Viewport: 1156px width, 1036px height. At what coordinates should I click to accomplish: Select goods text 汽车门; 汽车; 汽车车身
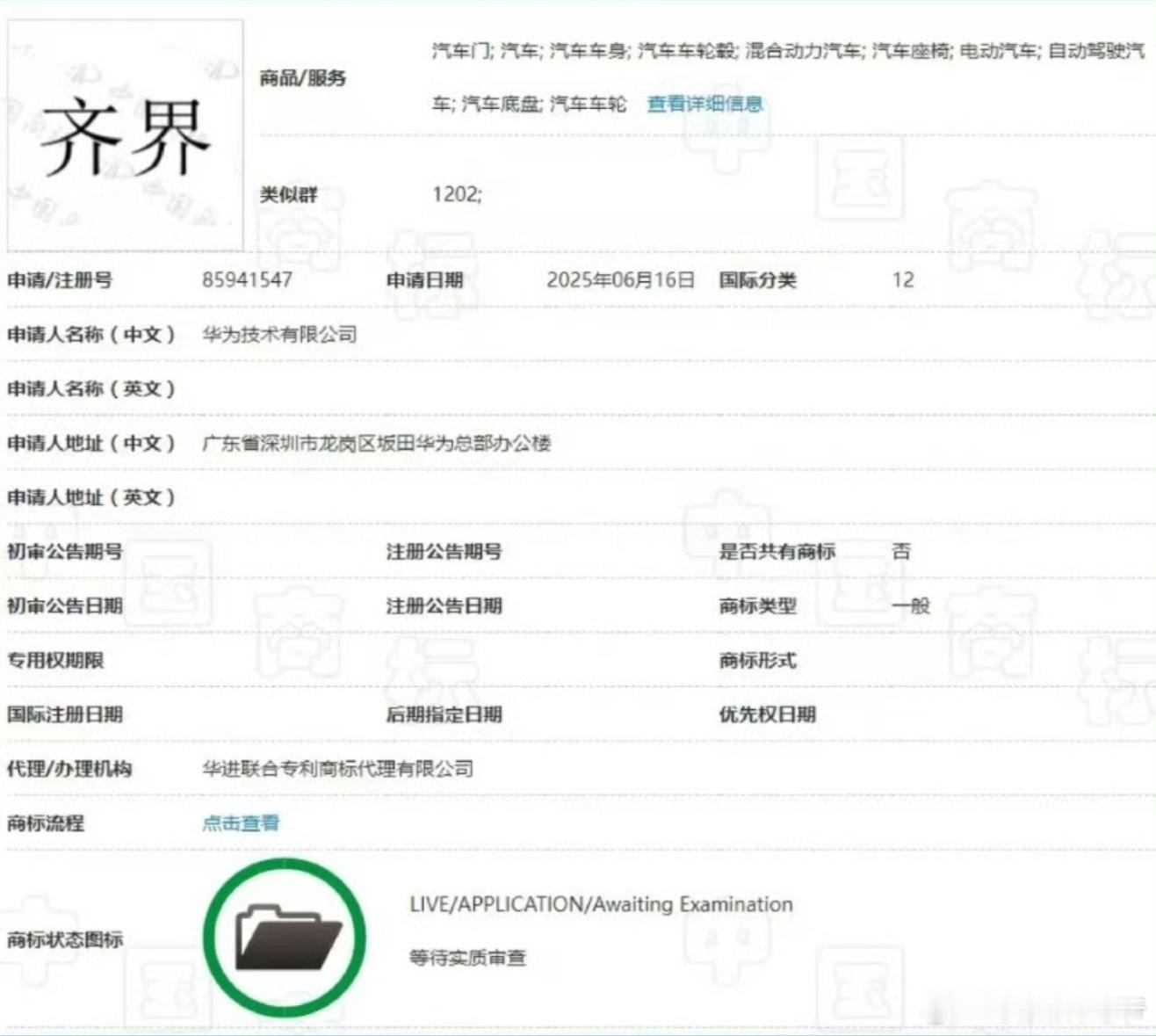(530, 50)
